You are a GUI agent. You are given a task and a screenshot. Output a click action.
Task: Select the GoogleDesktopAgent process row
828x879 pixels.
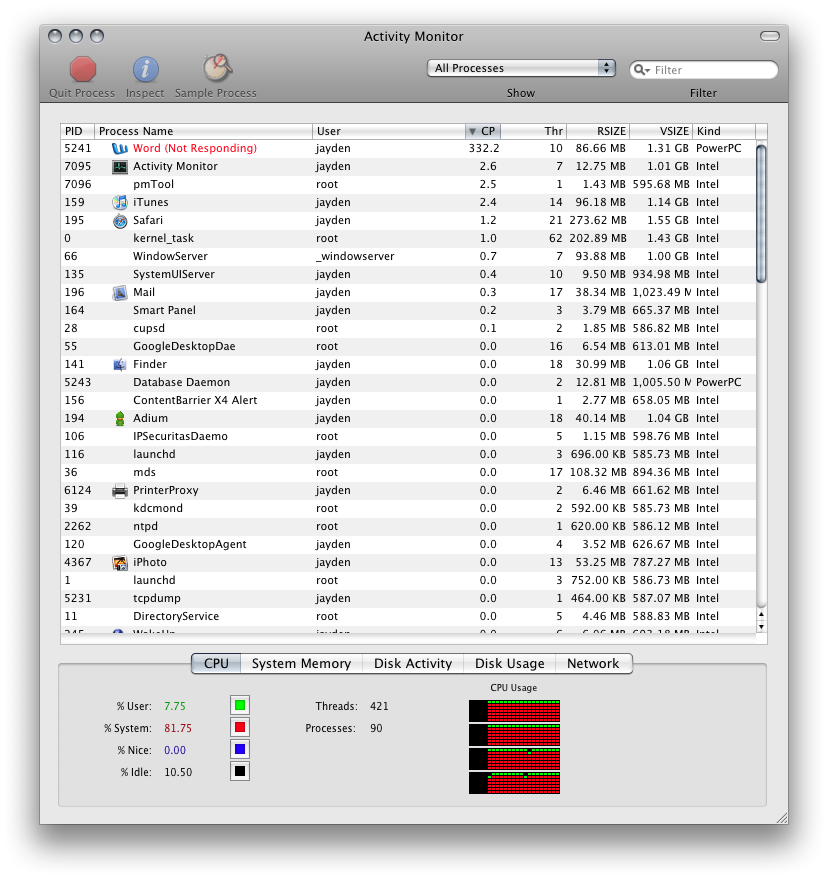pos(408,544)
